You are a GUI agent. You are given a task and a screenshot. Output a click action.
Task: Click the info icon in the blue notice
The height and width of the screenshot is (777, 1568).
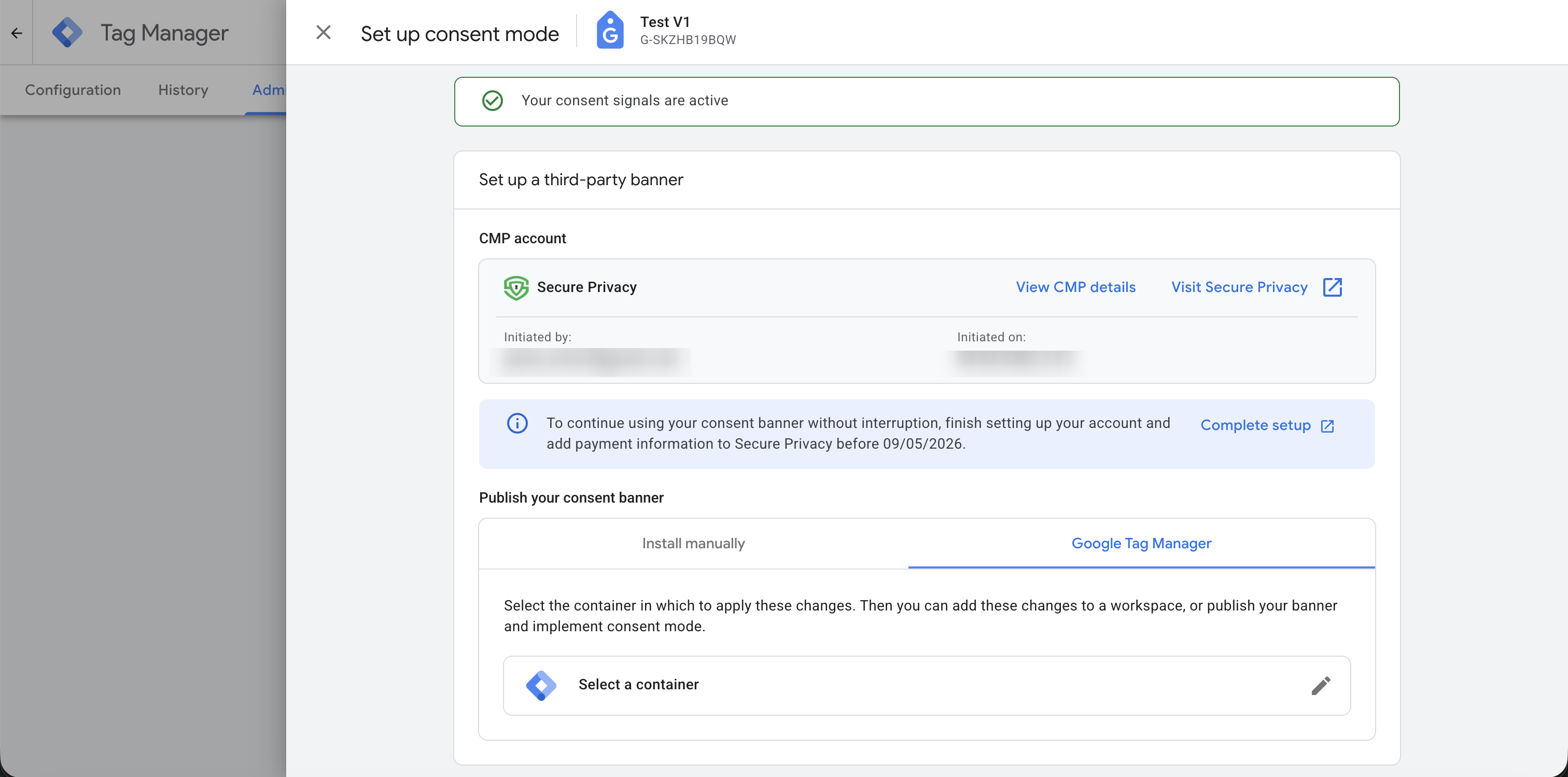517,423
